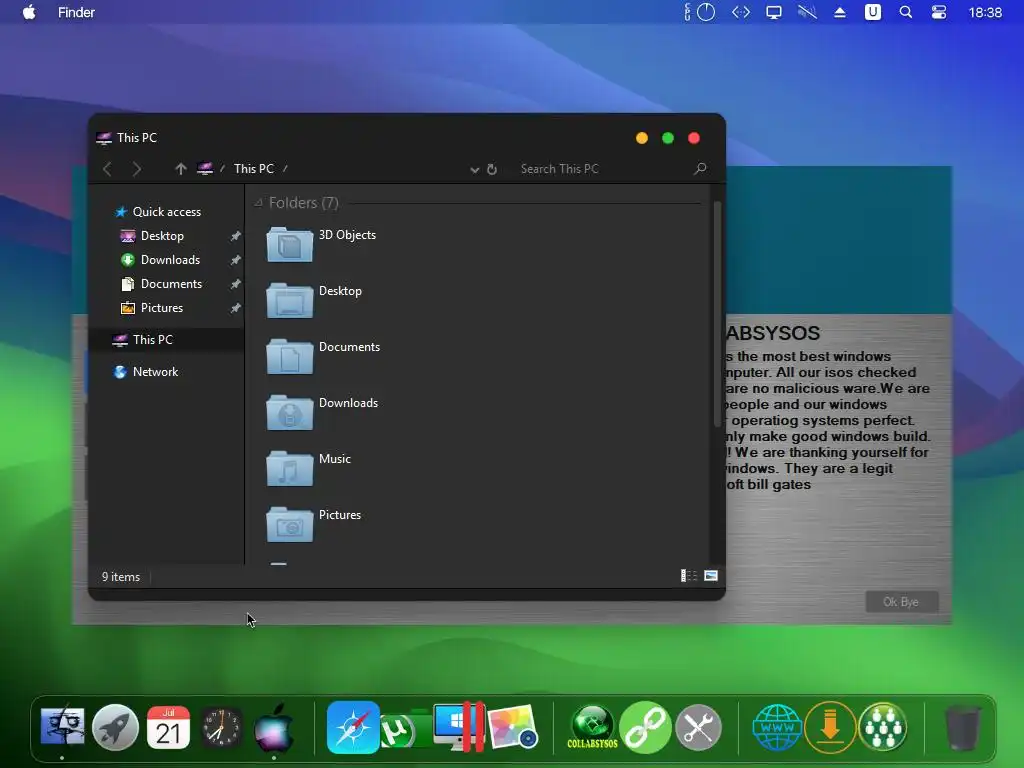Switch to large icons view in status bar
The height and width of the screenshot is (768, 1024).
711,575
